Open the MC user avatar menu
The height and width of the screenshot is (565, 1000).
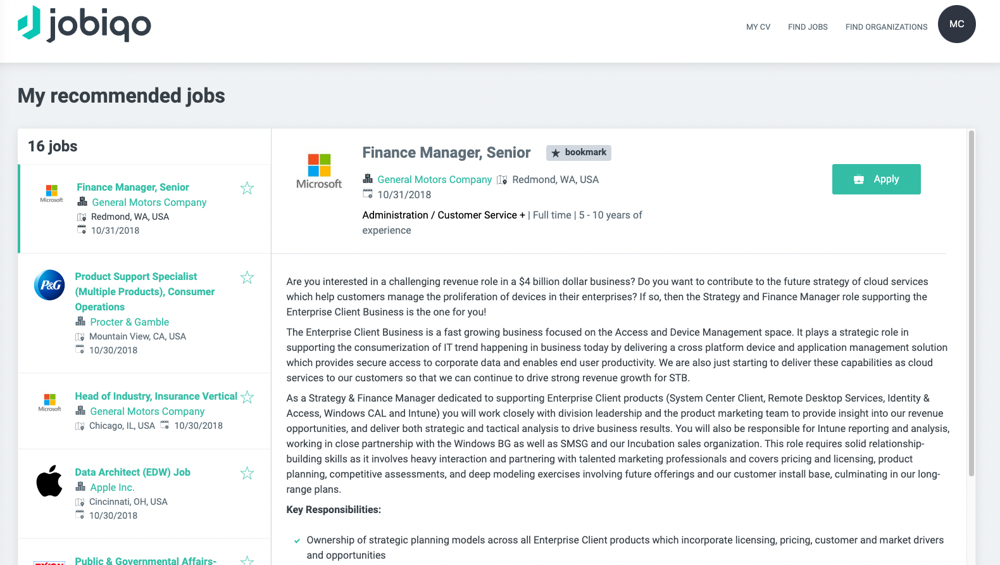coord(956,24)
